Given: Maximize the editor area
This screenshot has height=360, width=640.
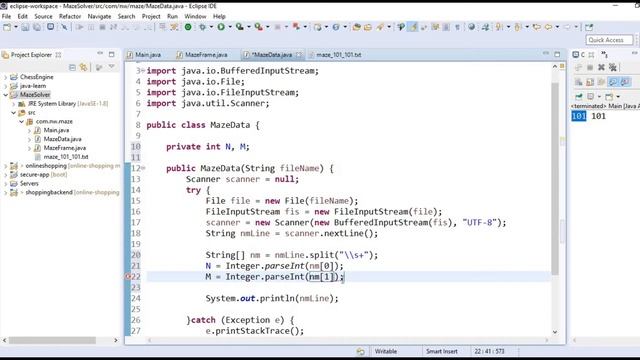Looking at the screenshot, I should click(x=557, y=54).
